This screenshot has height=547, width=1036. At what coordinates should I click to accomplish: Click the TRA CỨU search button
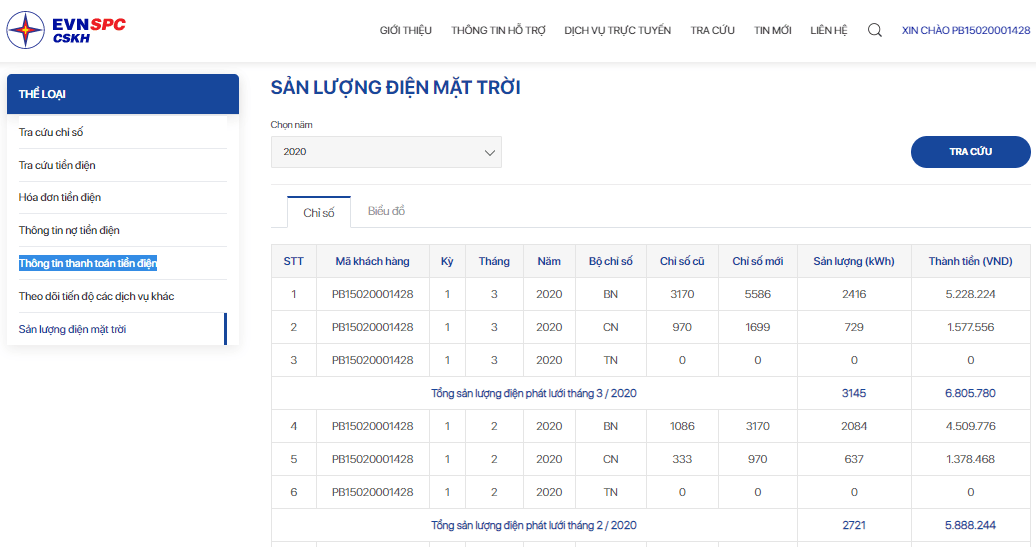point(970,152)
